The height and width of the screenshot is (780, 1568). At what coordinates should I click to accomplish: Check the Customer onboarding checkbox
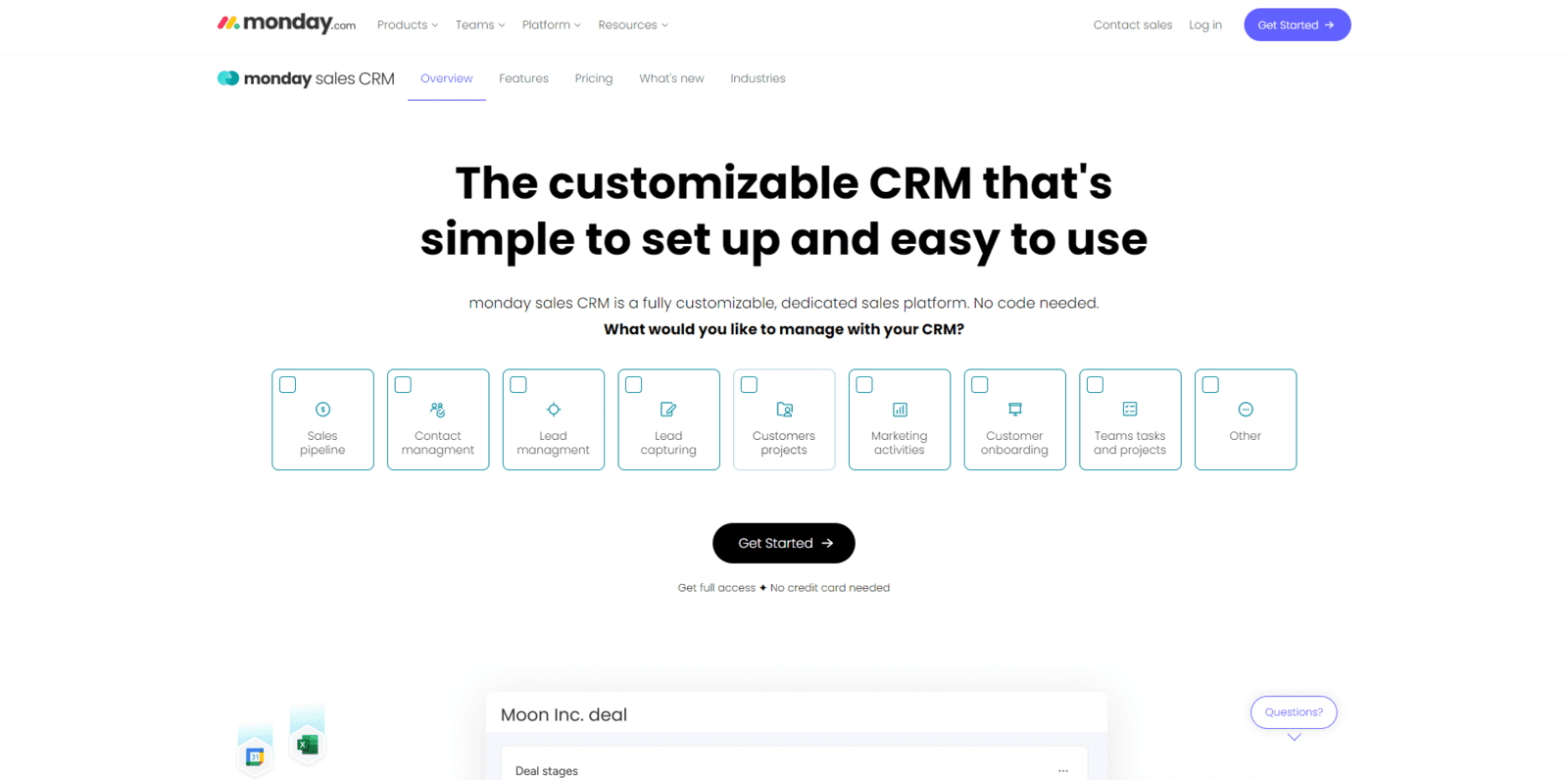tap(980, 385)
